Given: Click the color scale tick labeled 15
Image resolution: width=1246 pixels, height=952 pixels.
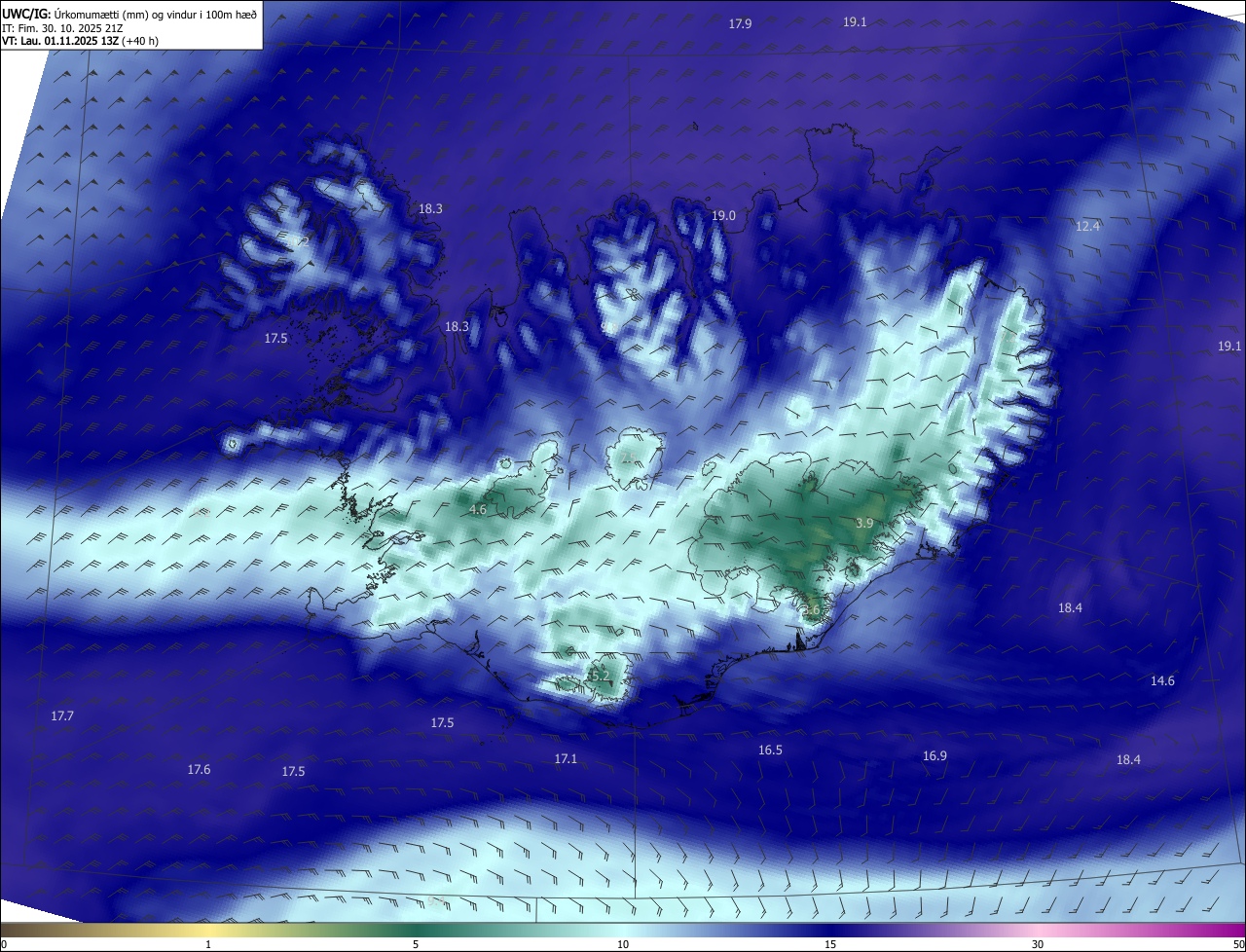Looking at the screenshot, I should [x=830, y=945].
